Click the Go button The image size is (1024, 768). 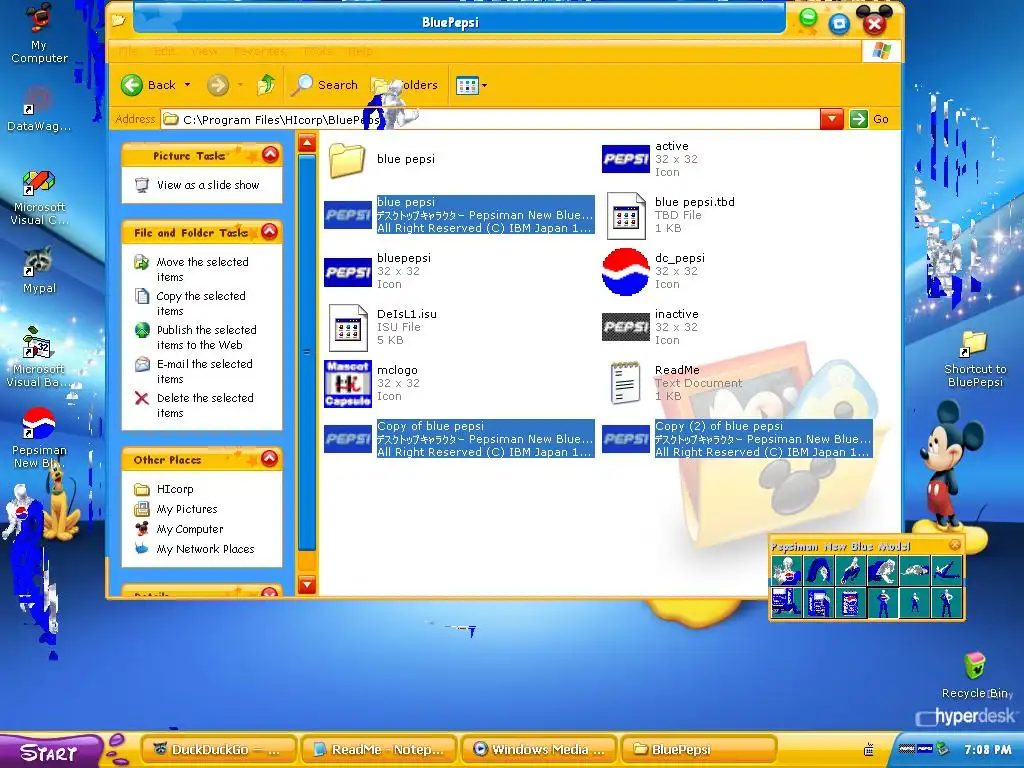(x=870, y=119)
